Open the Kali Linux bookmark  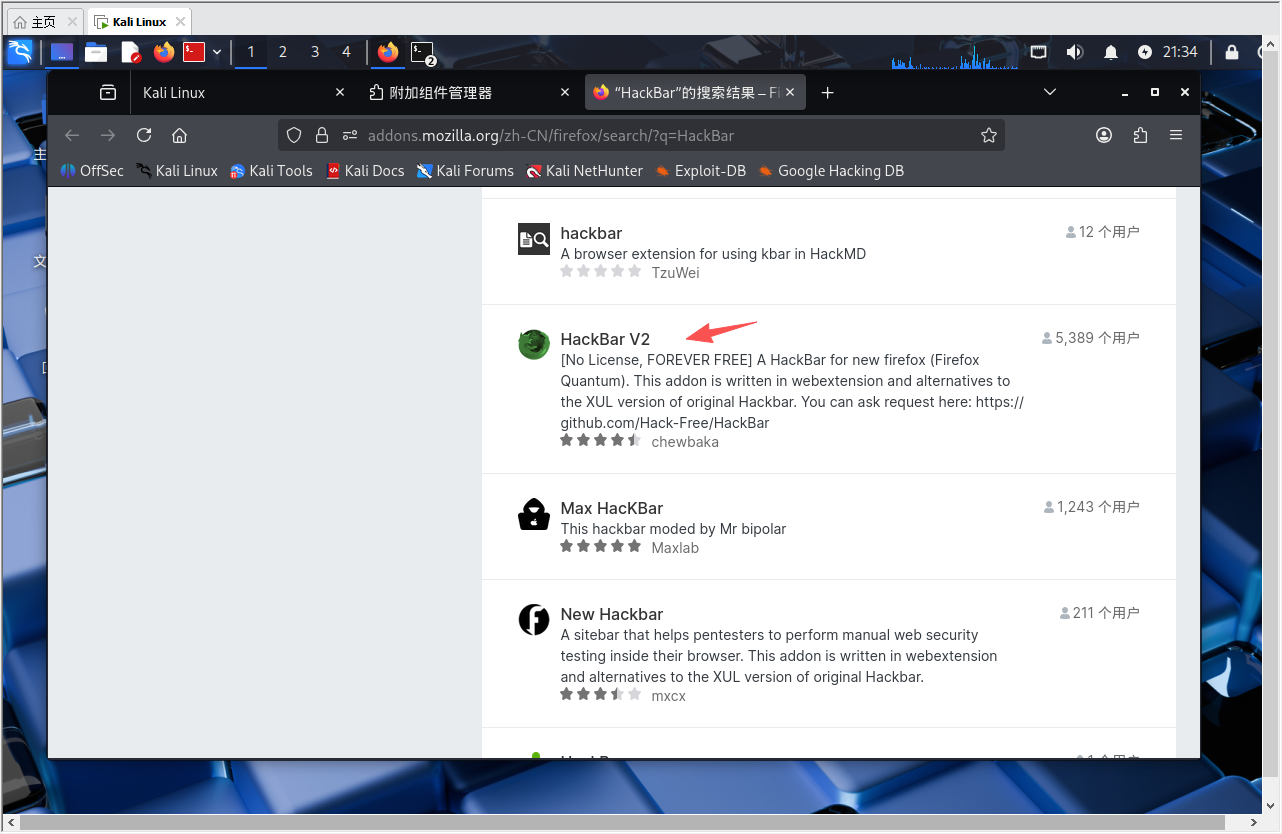tap(177, 171)
